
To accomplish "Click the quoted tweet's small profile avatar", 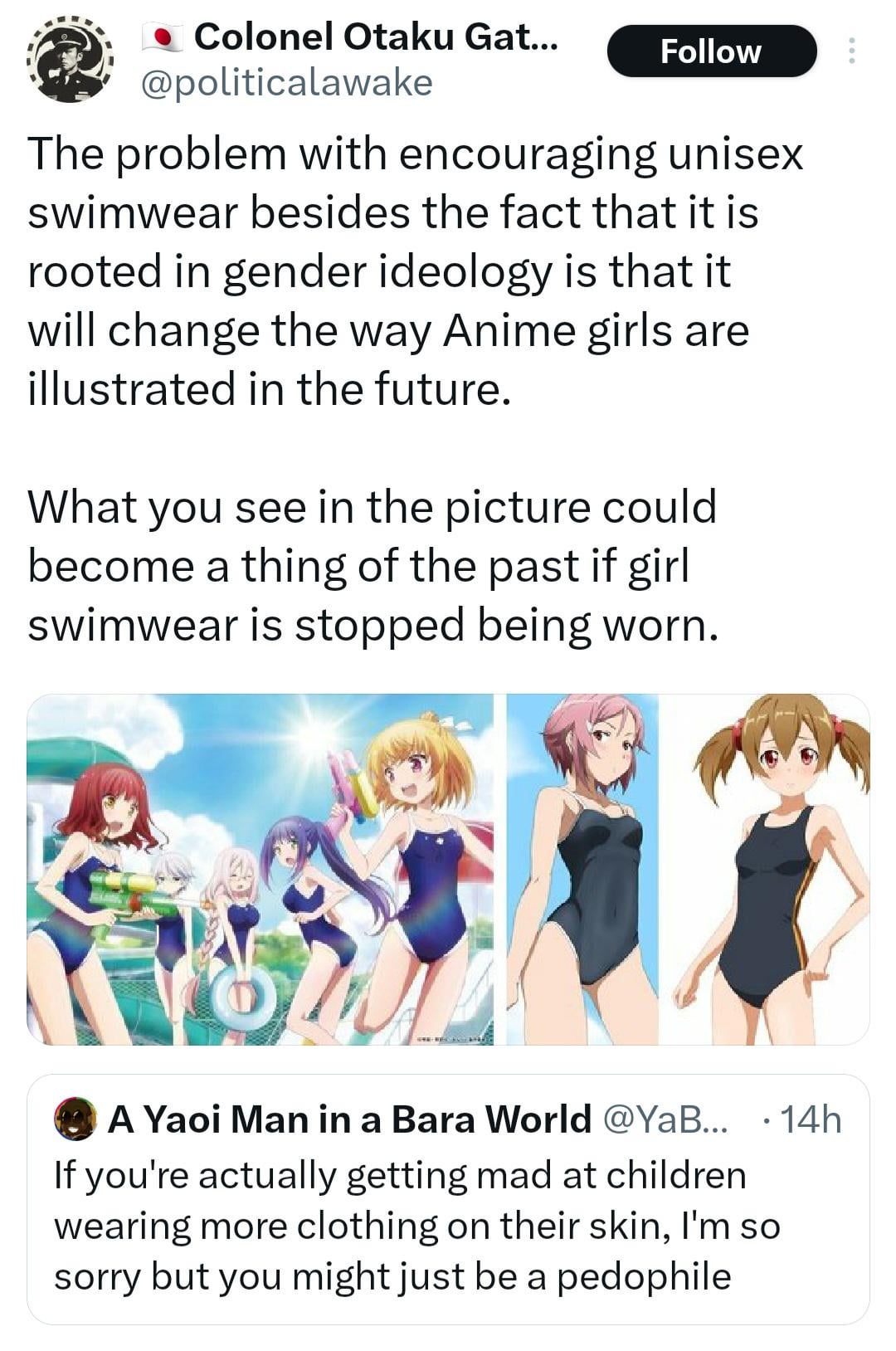I will [75, 1119].
